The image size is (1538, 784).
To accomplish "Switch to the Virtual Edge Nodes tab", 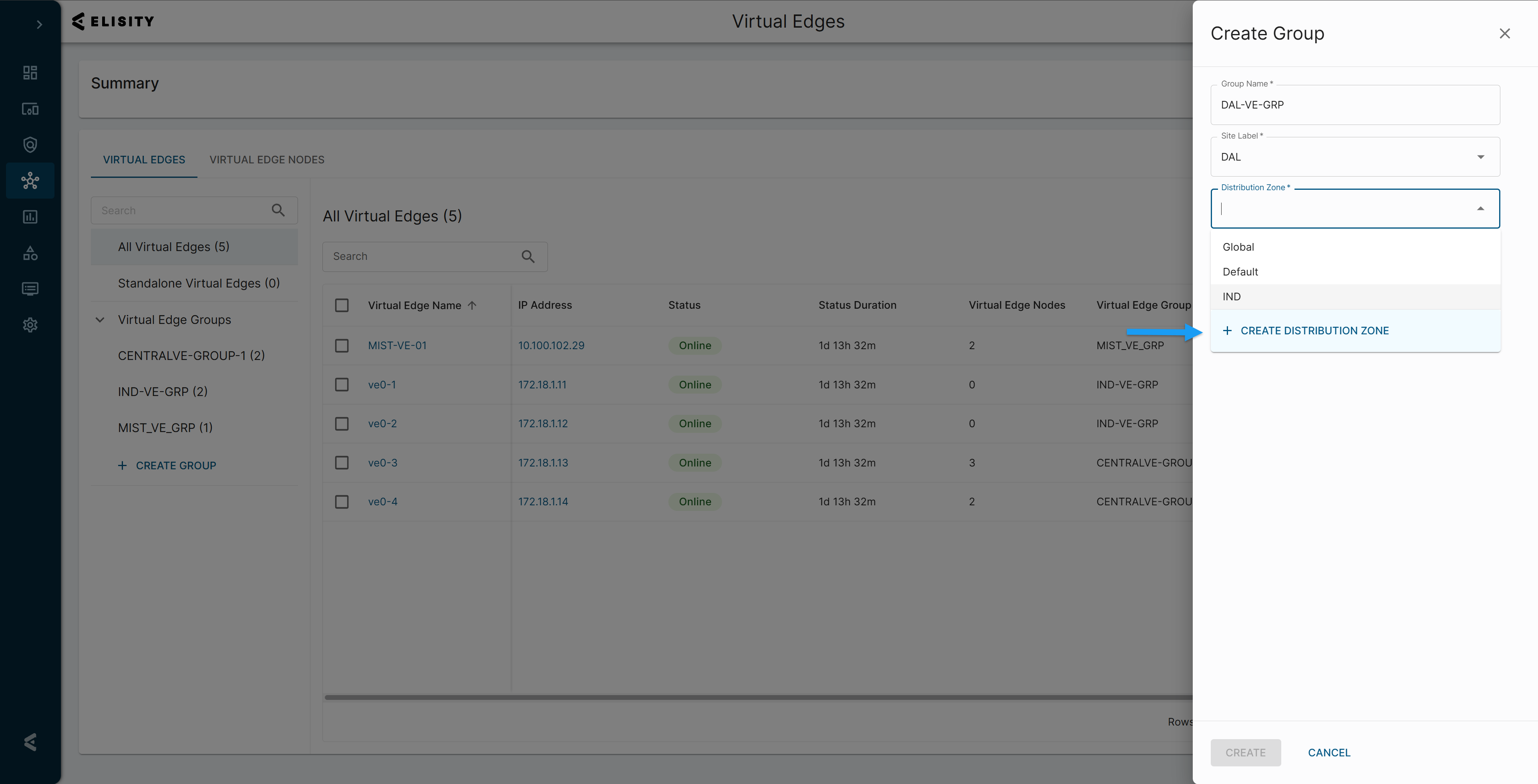I will 266,160.
